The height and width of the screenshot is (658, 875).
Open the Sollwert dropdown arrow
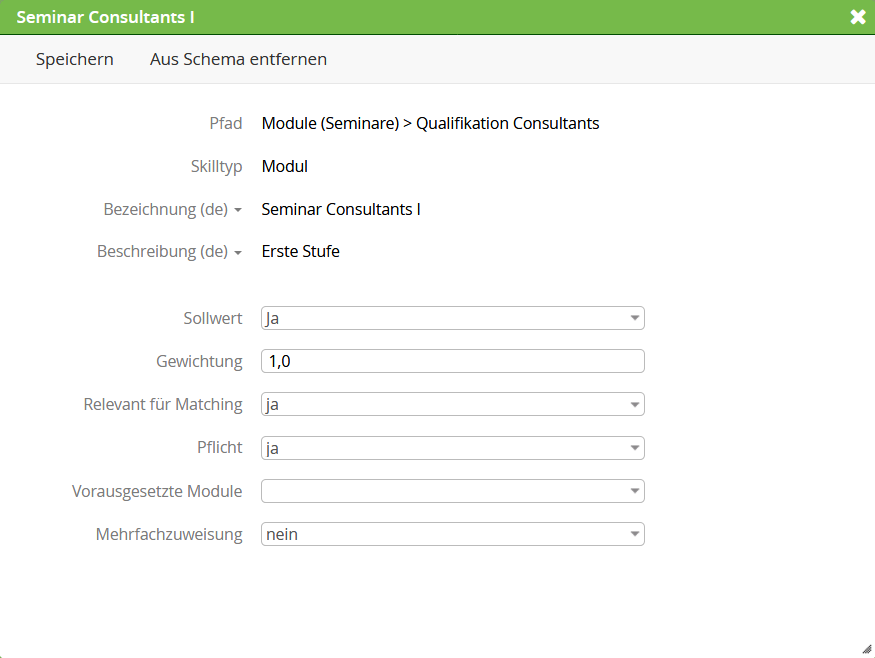pos(634,318)
